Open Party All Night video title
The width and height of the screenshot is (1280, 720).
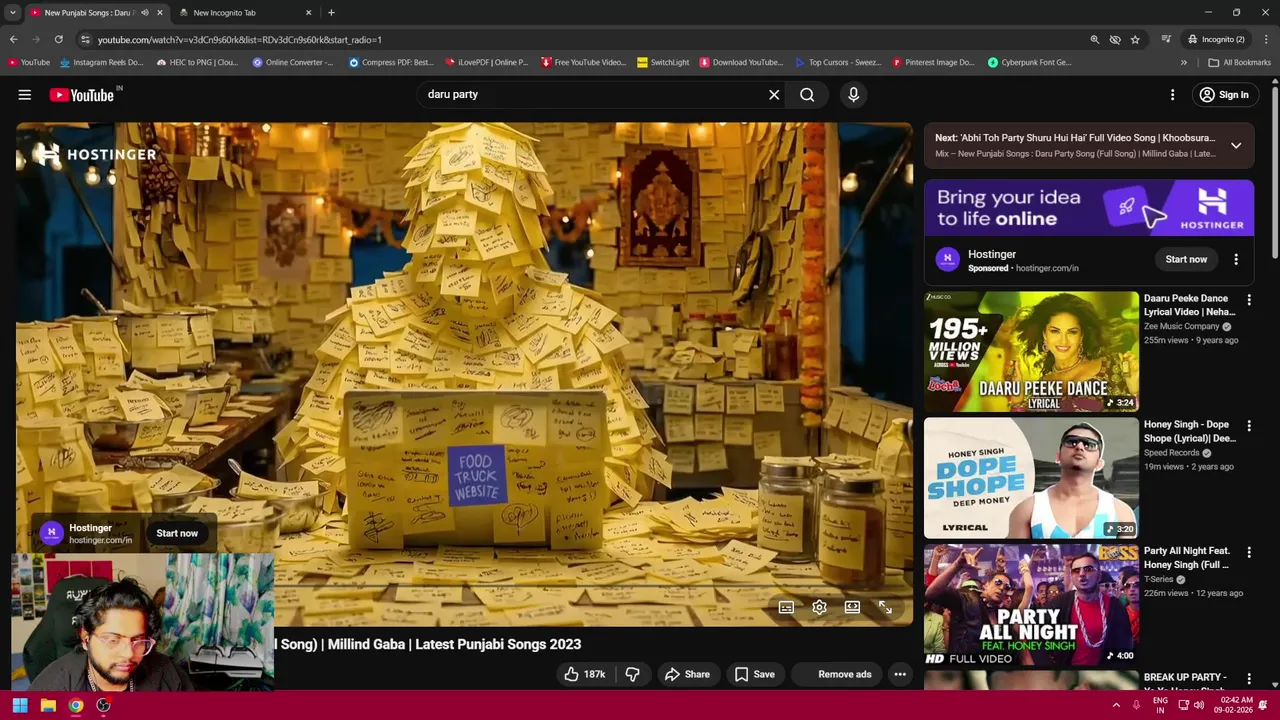coord(1187,558)
